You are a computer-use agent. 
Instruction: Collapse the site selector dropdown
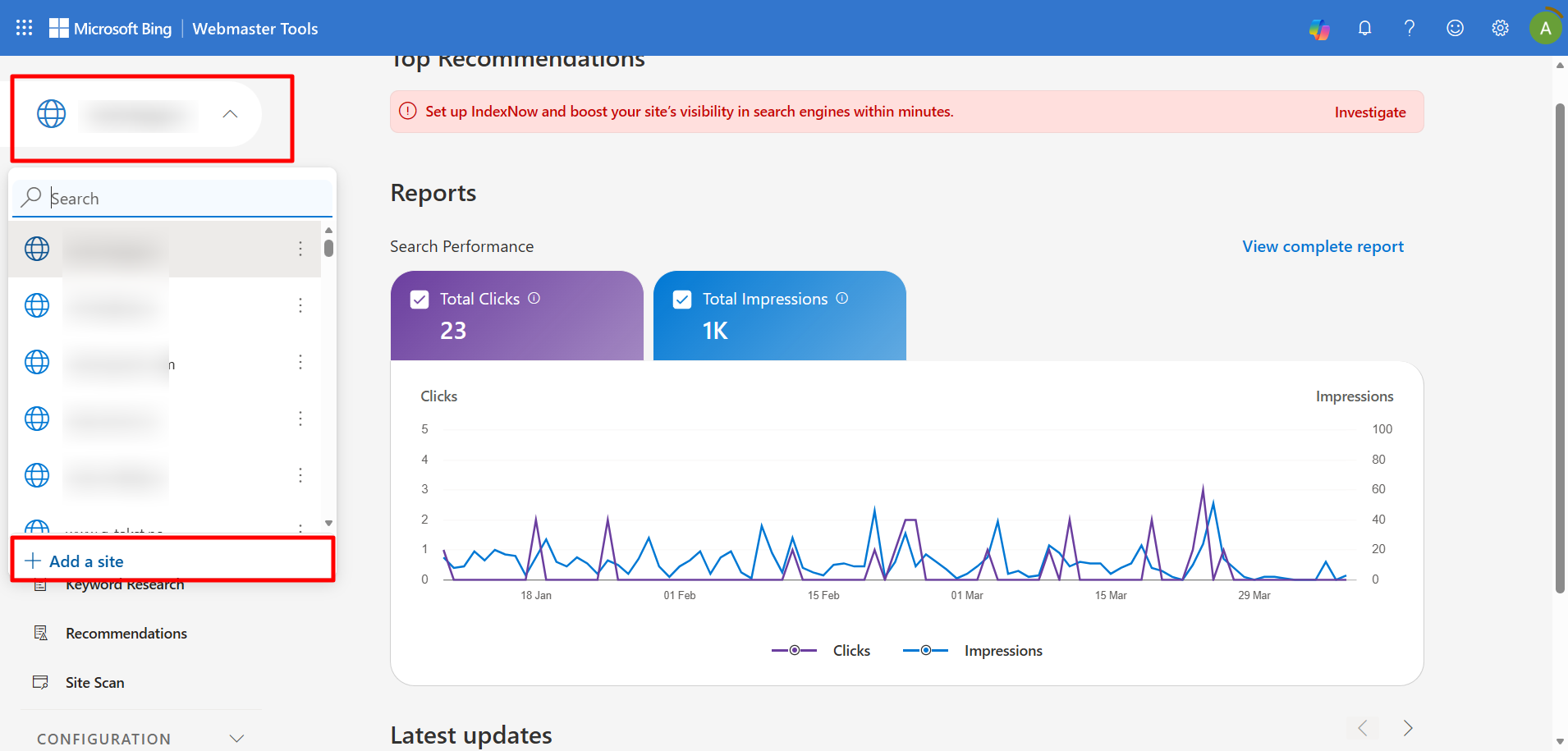[x=230, y=114]
